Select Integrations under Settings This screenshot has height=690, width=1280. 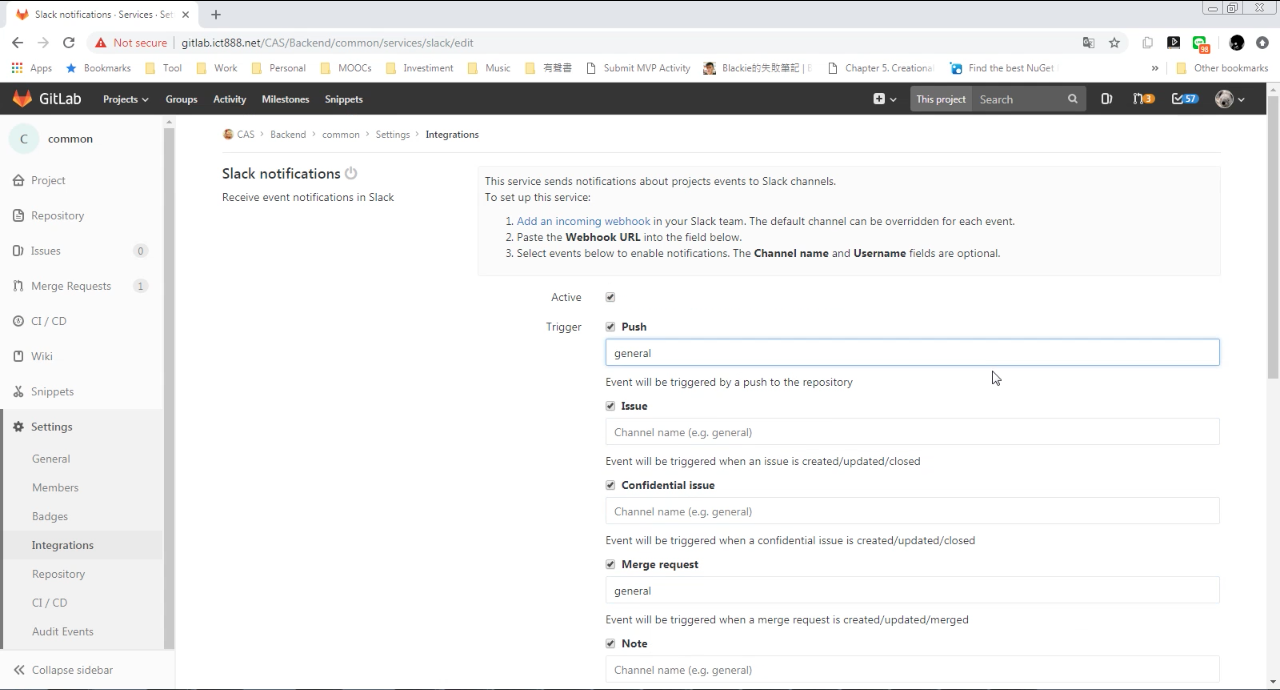(x=63, y=545)
